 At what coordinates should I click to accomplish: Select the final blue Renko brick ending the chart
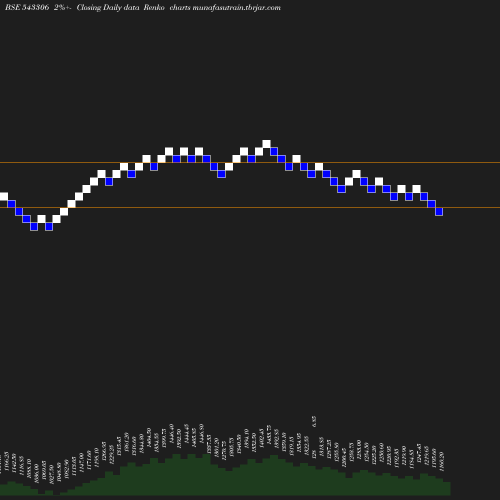pos(439,212)
